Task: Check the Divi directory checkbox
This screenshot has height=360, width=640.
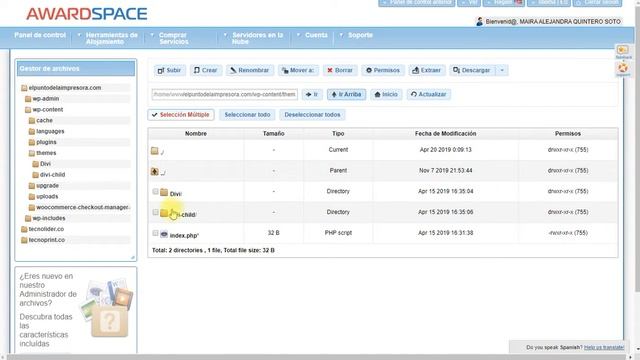Action: coord(155,191)
